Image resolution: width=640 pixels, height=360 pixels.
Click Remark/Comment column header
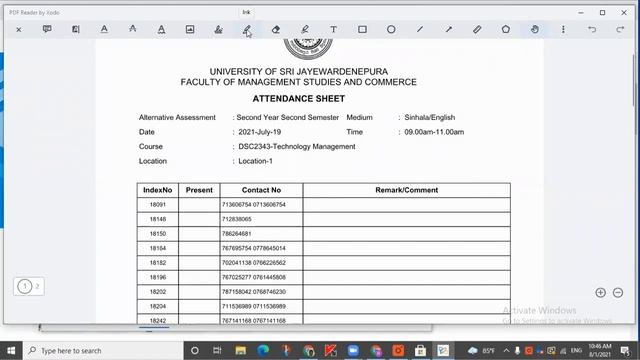pos(407,190)
